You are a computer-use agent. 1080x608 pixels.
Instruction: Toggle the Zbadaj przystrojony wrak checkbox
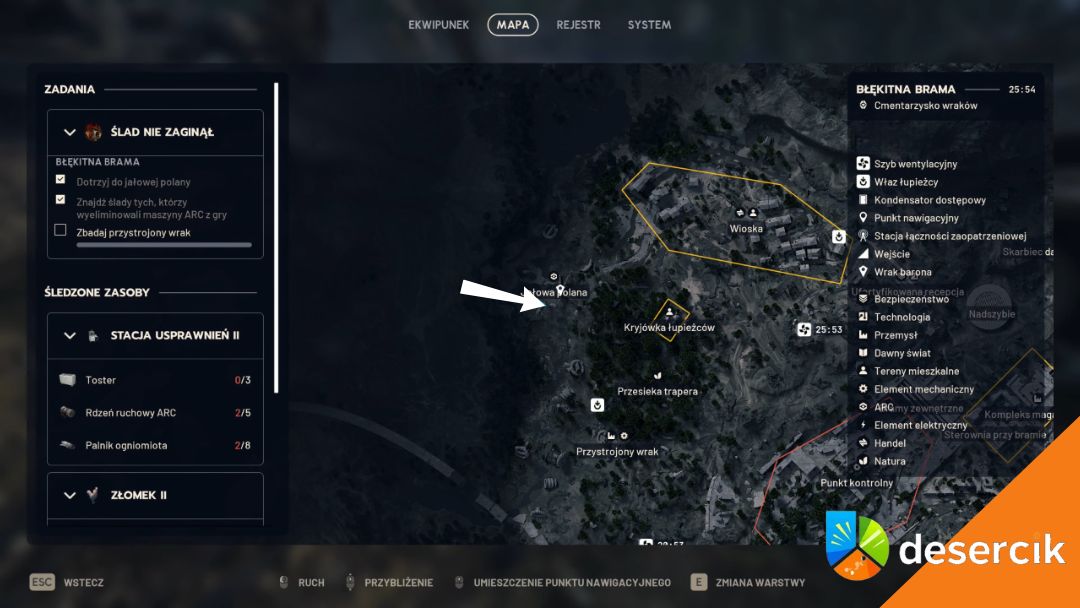61,230
